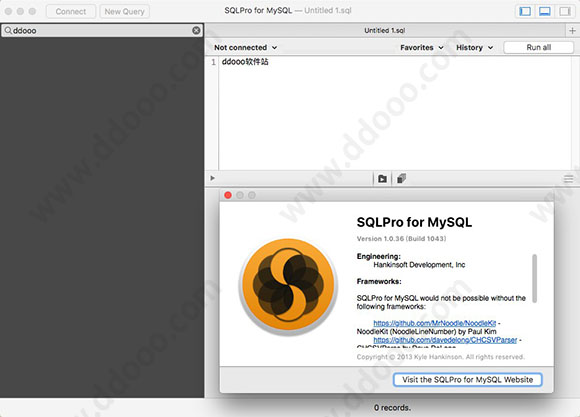Click the search magnifier icon

8,30
